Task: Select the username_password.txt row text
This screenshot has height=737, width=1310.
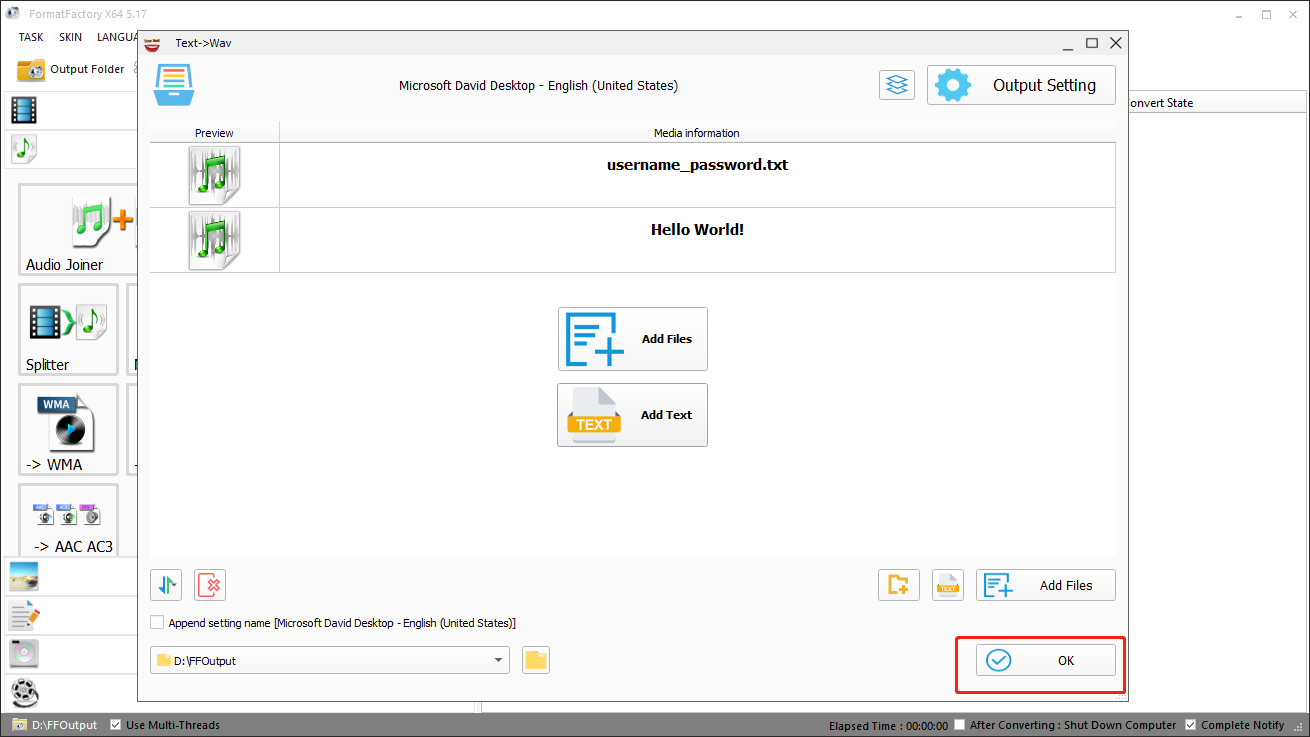Action: click(x=697, y=165)
